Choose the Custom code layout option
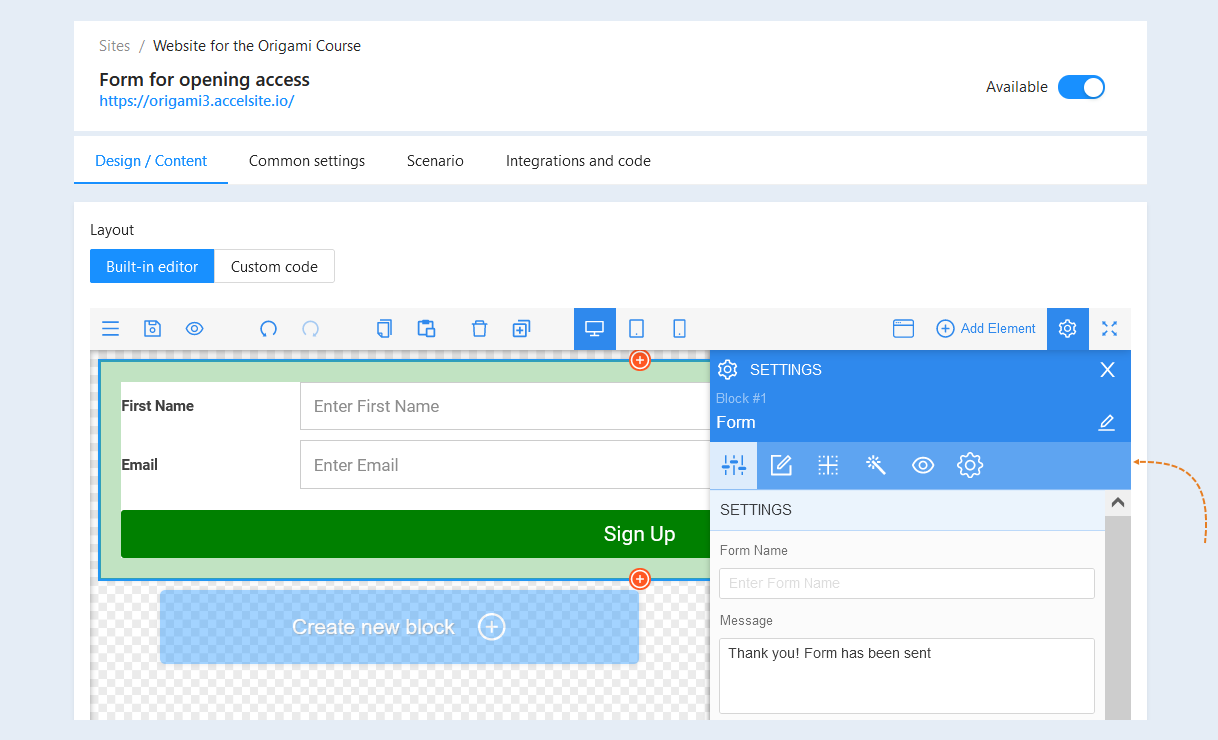 tap(274, 266)
